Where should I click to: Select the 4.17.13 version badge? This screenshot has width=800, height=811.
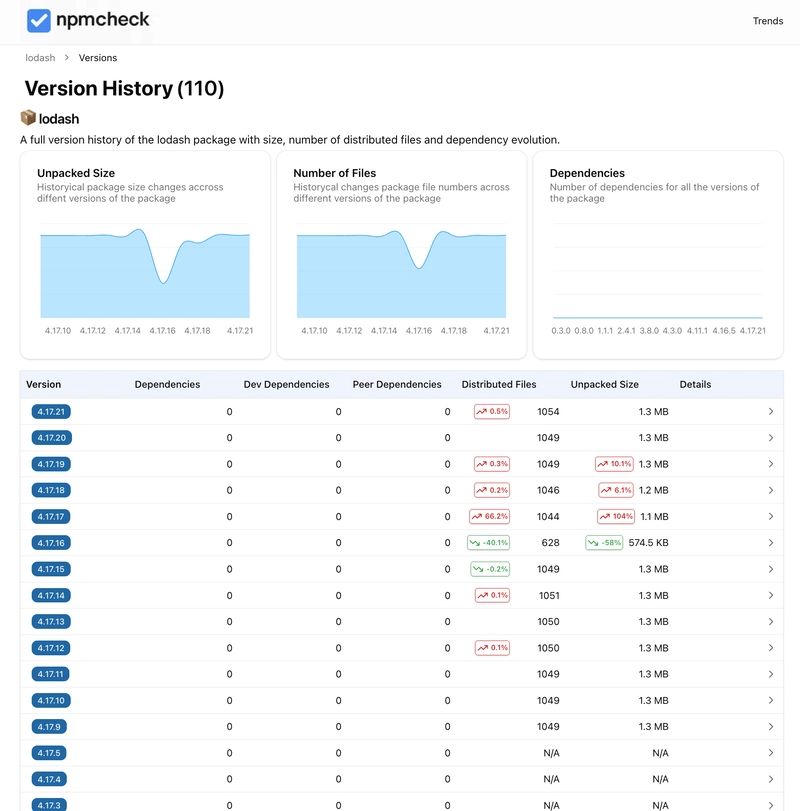(51, 622)
